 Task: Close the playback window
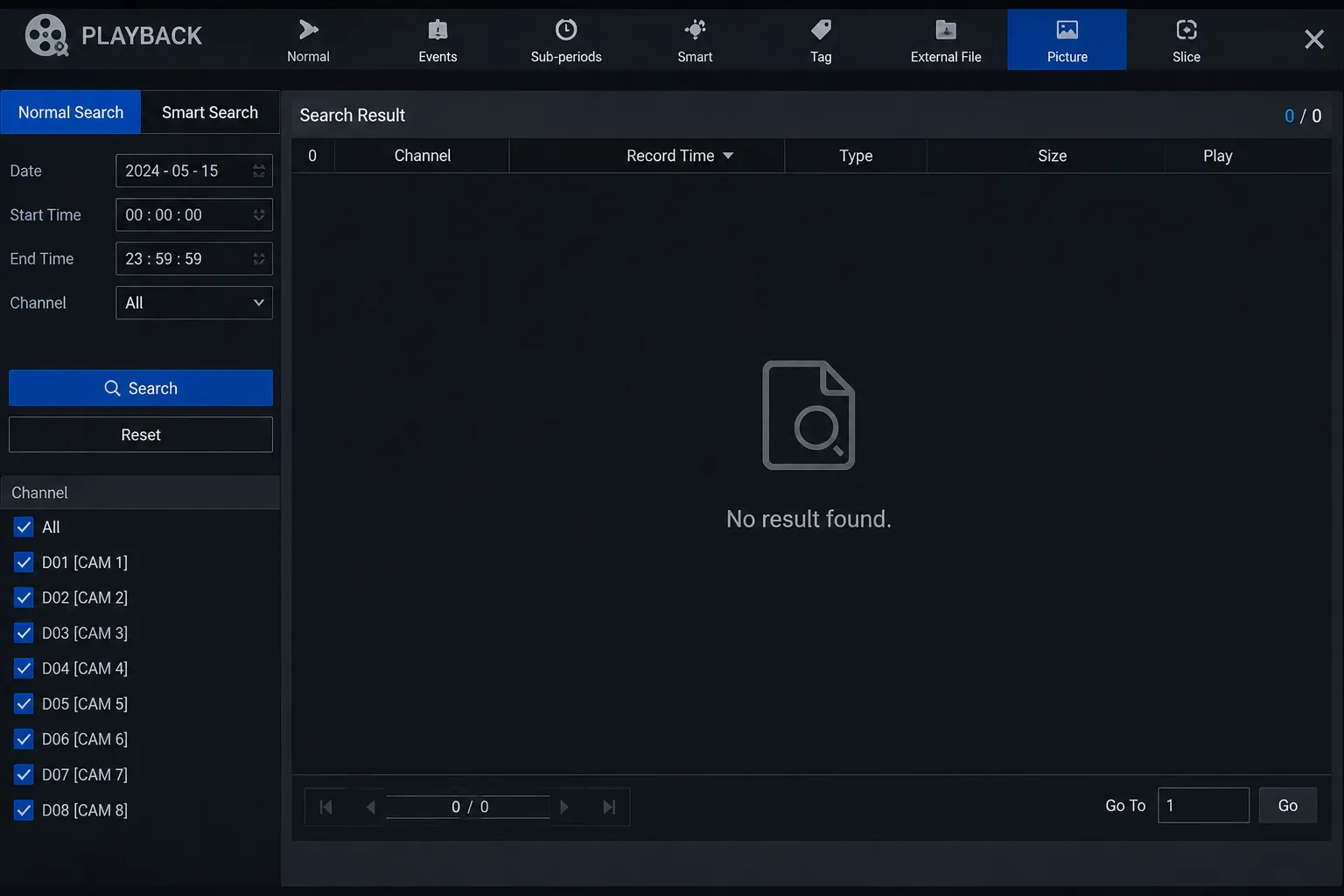(x=1313, y=39)
